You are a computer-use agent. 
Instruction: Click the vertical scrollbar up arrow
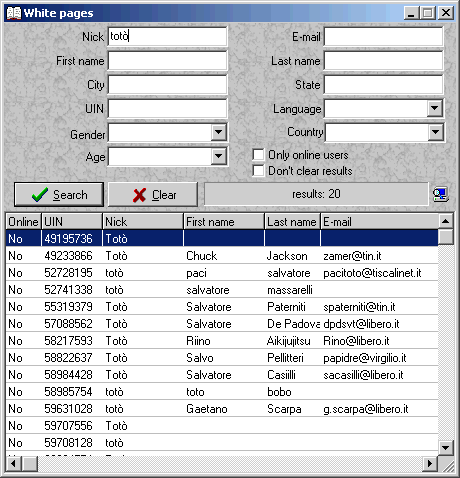pos(446,221)
